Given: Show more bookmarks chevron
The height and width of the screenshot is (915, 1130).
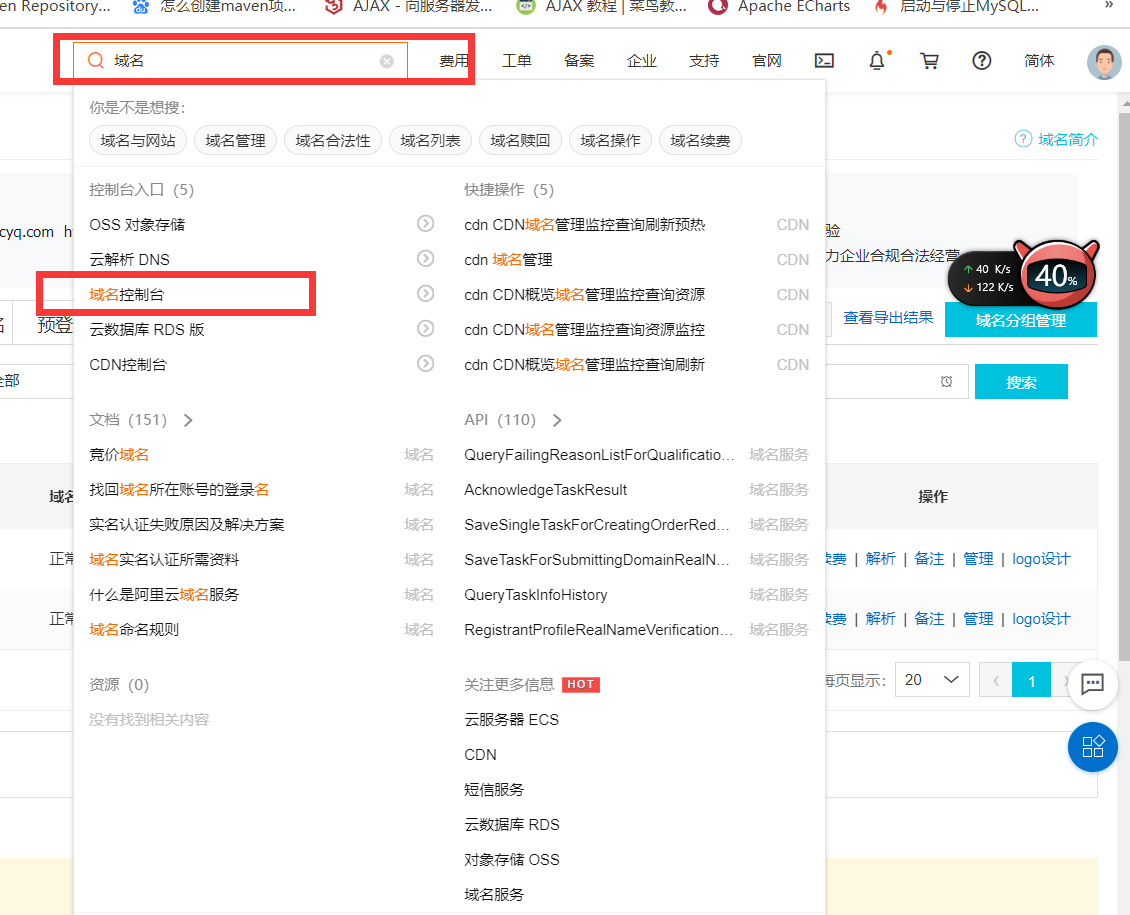Looking at the screenshot, I should point(1108,6).
